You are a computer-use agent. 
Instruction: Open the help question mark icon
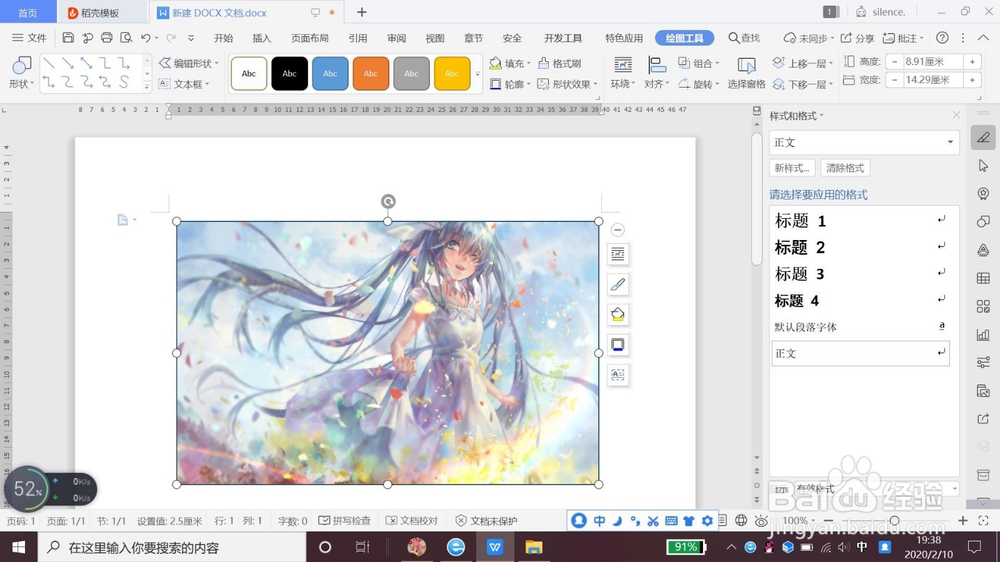pyautogui.click(x=942, y=38)
